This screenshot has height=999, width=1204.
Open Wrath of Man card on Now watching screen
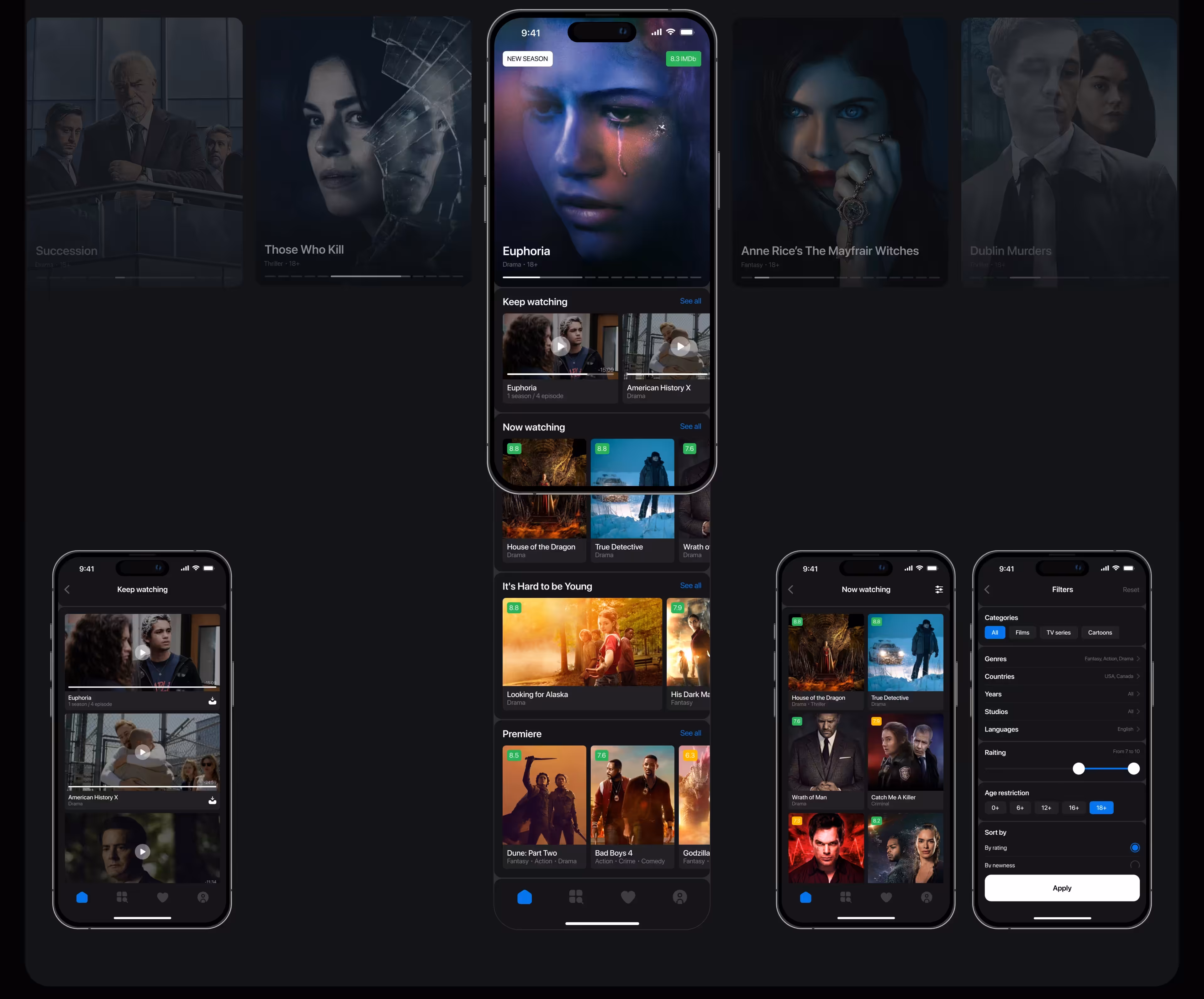click(826, 761)
